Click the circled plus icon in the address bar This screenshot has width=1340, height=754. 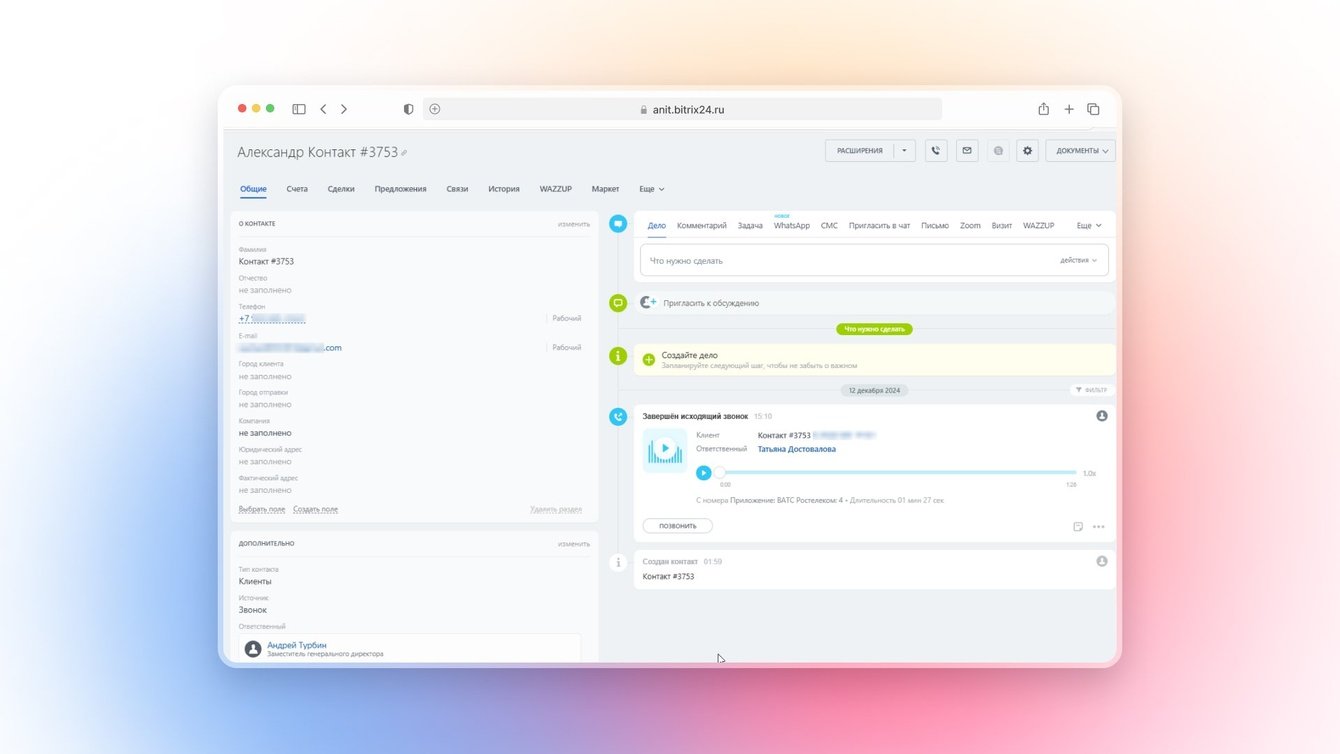(435, 109)
